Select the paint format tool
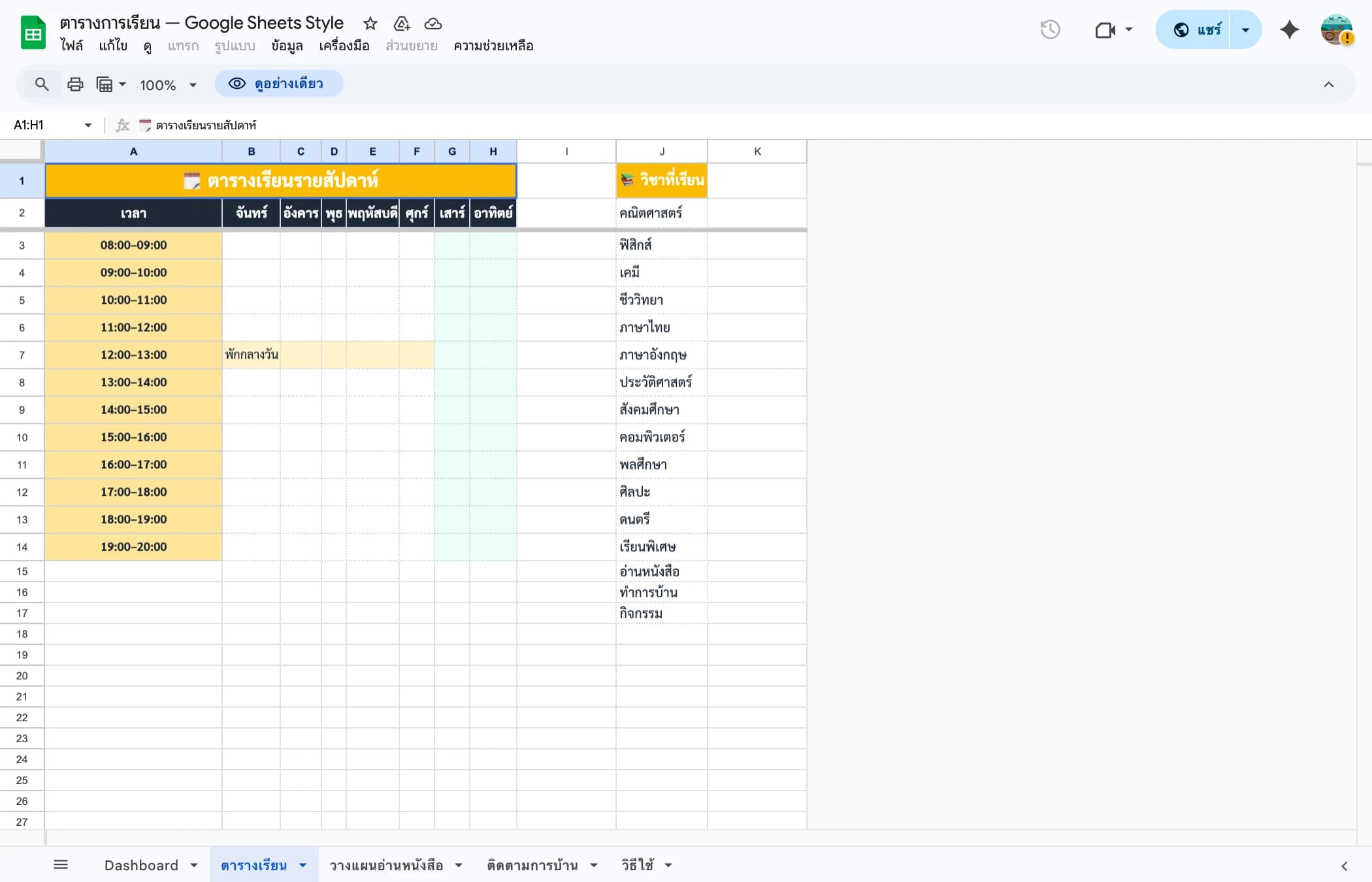The width and height of the screenshot is (1372, 882). 106,84
